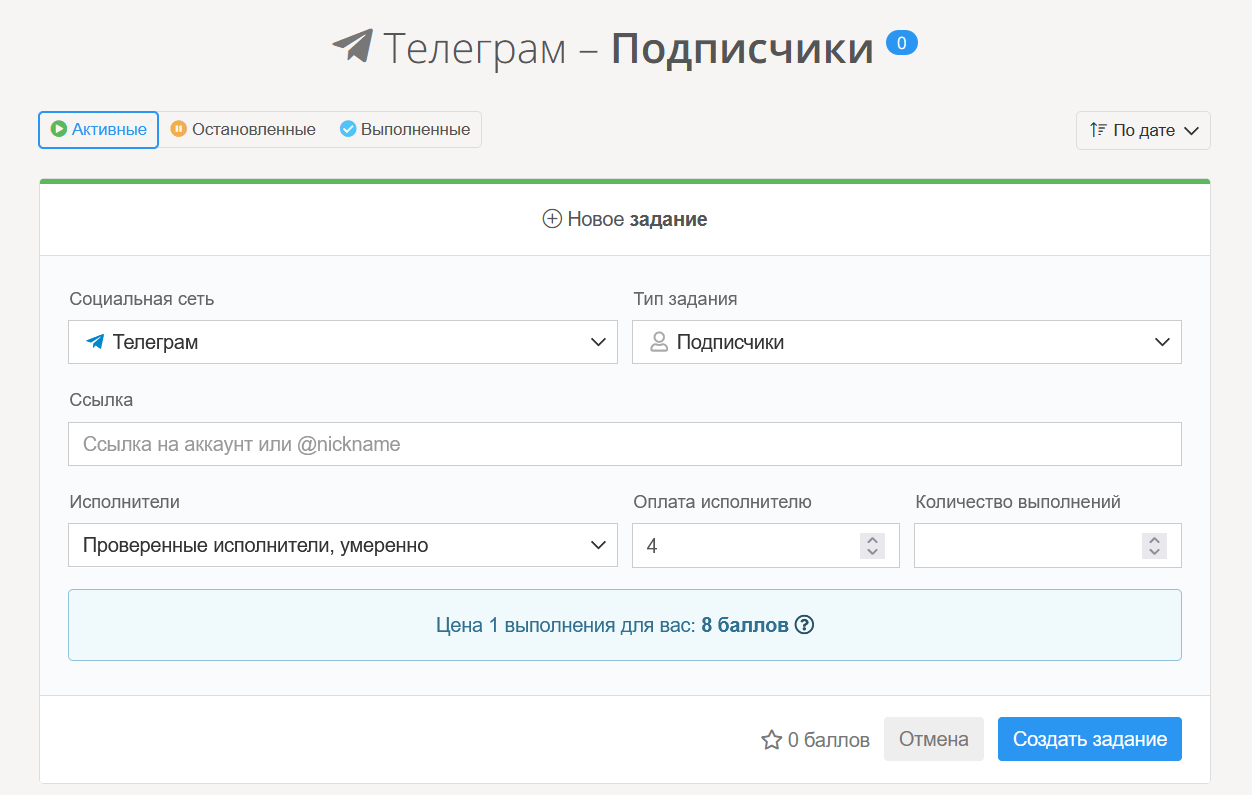Click the chevron arrow of Подписчики dropdown
1252x795 pixels.
1162,342
